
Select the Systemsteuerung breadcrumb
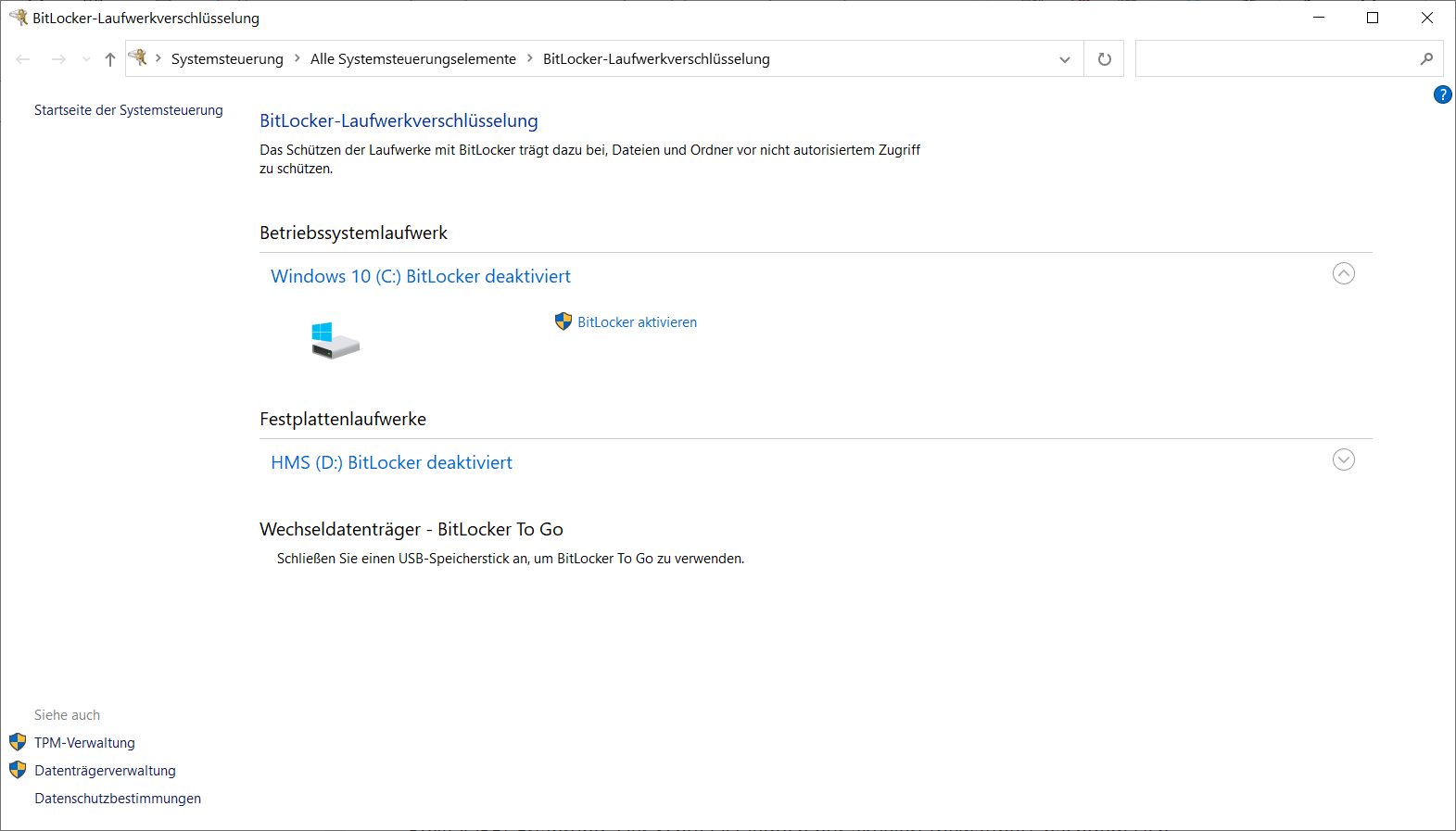pos(227,59)
